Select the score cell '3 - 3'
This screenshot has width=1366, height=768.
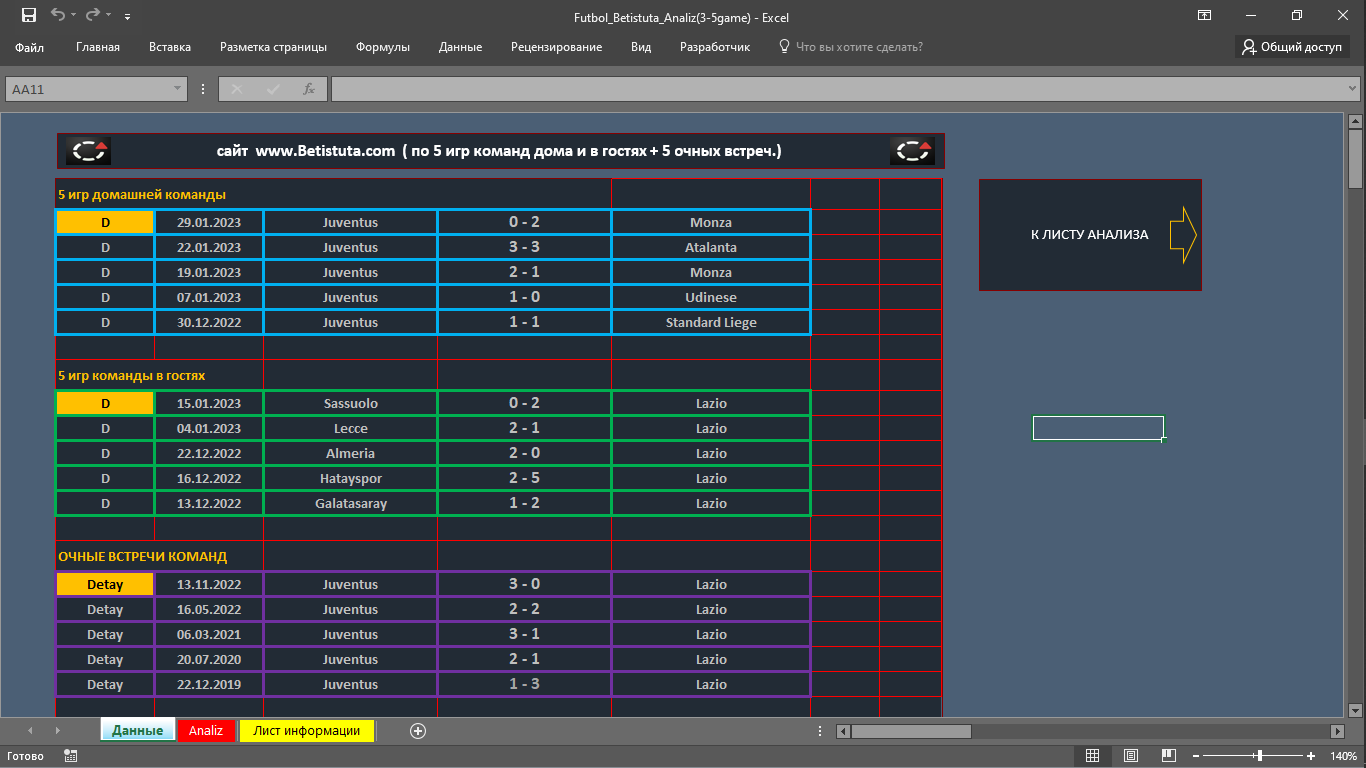coord(524,247)
